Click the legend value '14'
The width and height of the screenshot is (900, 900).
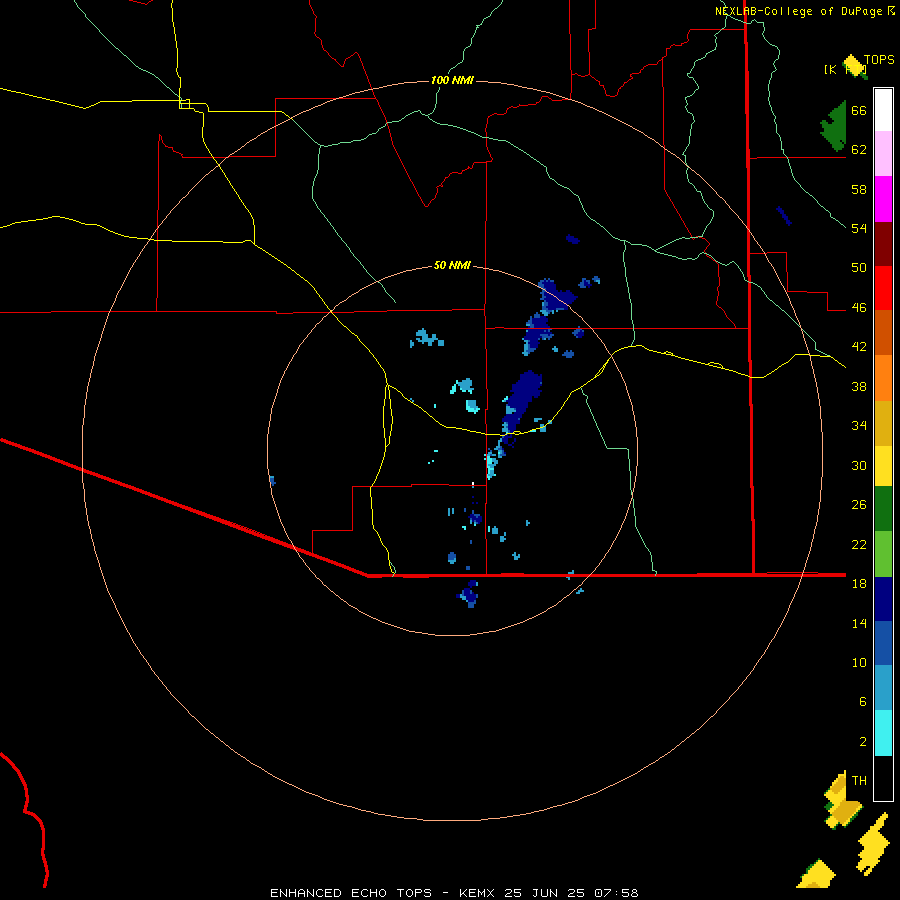pos(859,623)
